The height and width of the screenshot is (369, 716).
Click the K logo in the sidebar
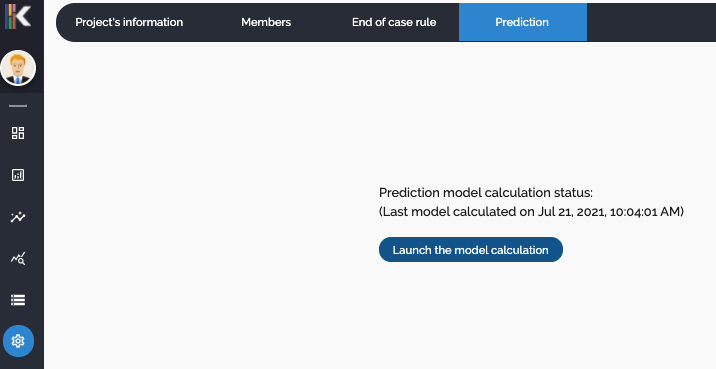pyautogui.click(x=18, y=16)
